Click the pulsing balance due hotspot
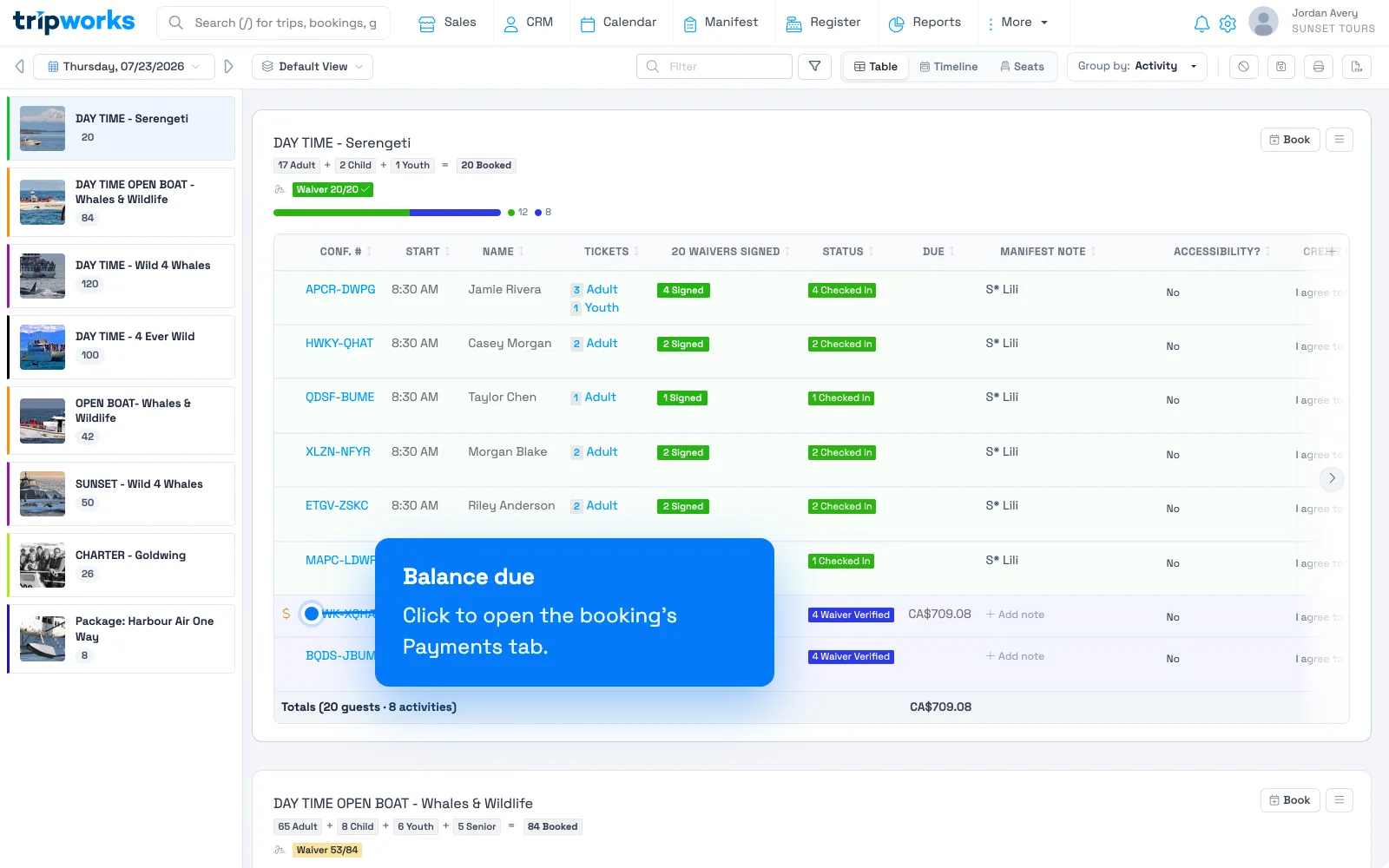This screenshot has width=1389, height=868. coord(312,614)
